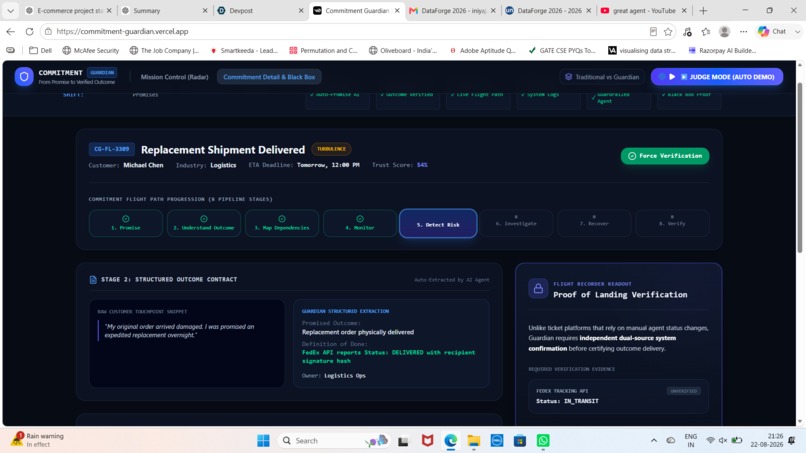This screenshot has height=453, width=806.
Task: Click the taskbar Search box
Action: 334,441
